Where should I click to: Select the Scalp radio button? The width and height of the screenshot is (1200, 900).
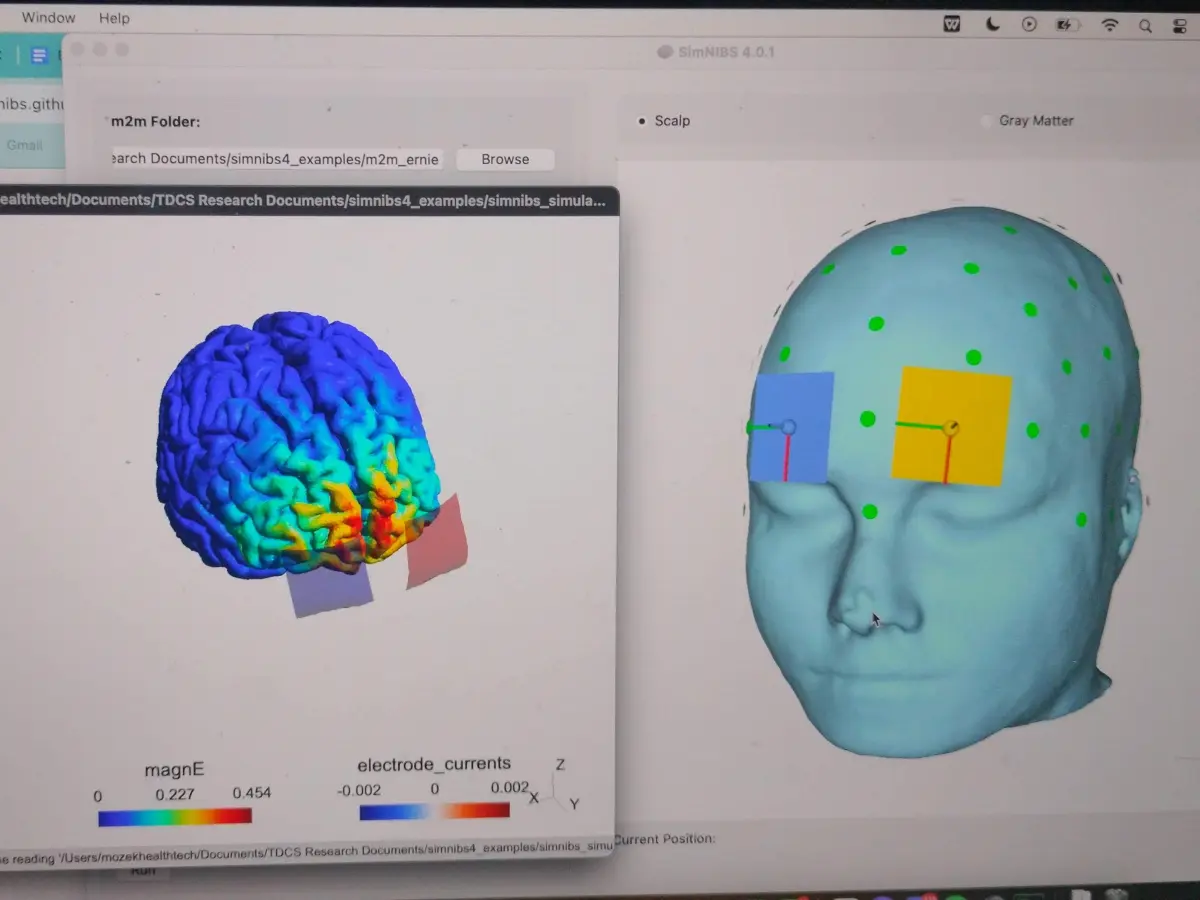[642, 121]
